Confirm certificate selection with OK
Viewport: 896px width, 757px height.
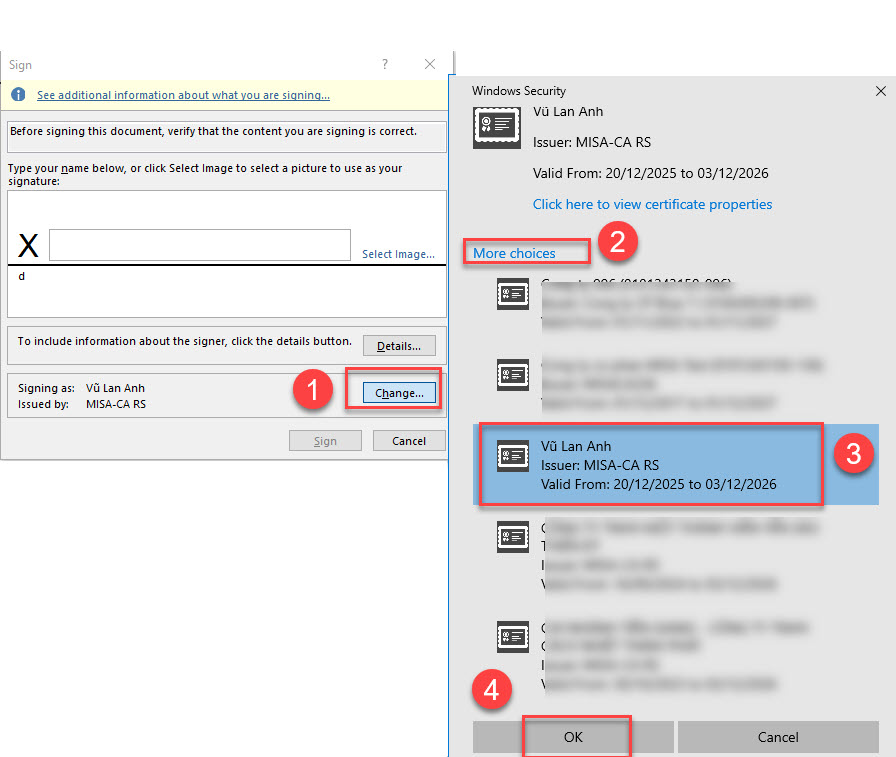pyautogui.click(x=572, y=737)
